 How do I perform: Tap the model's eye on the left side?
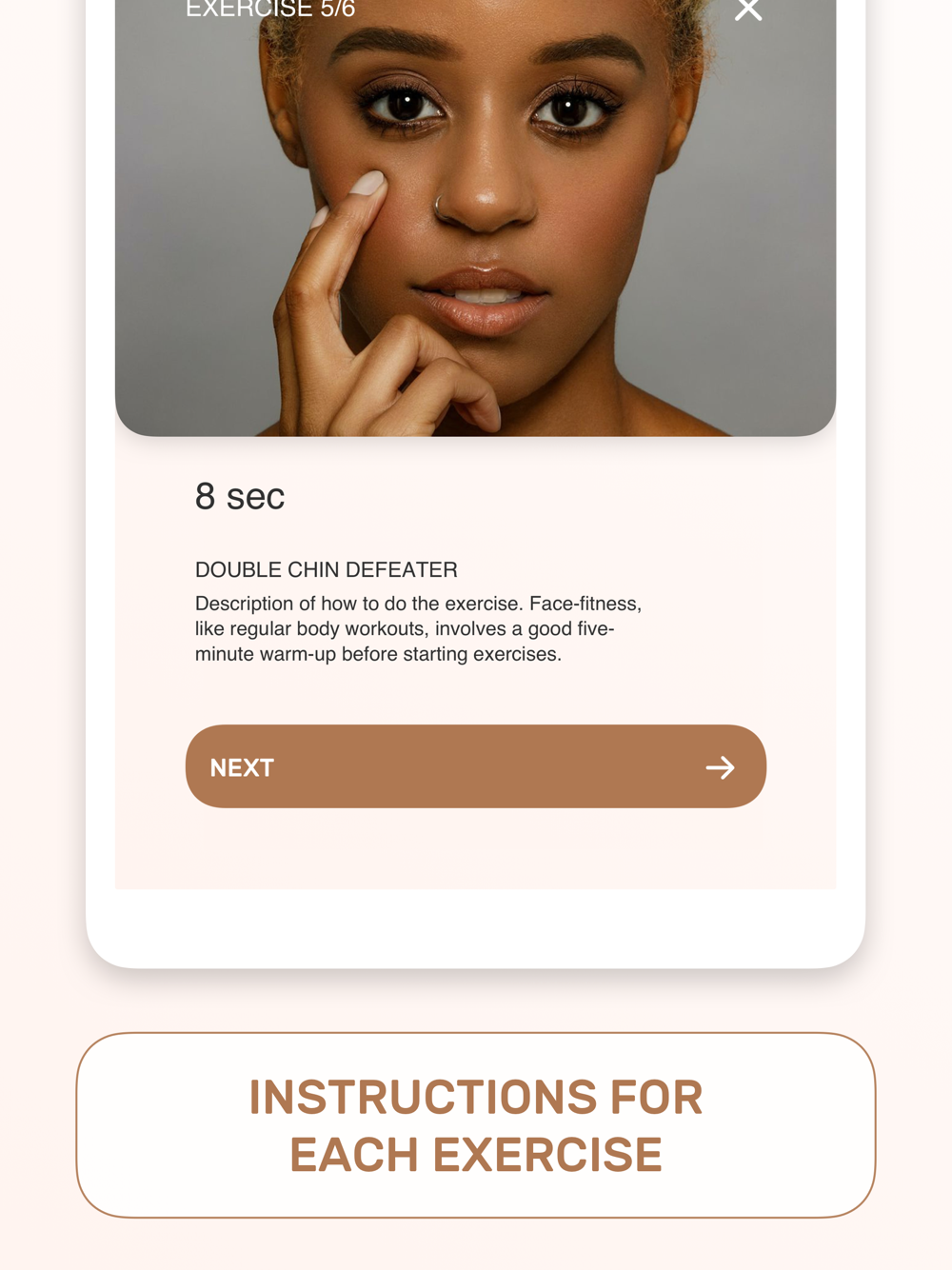(407, 105)
